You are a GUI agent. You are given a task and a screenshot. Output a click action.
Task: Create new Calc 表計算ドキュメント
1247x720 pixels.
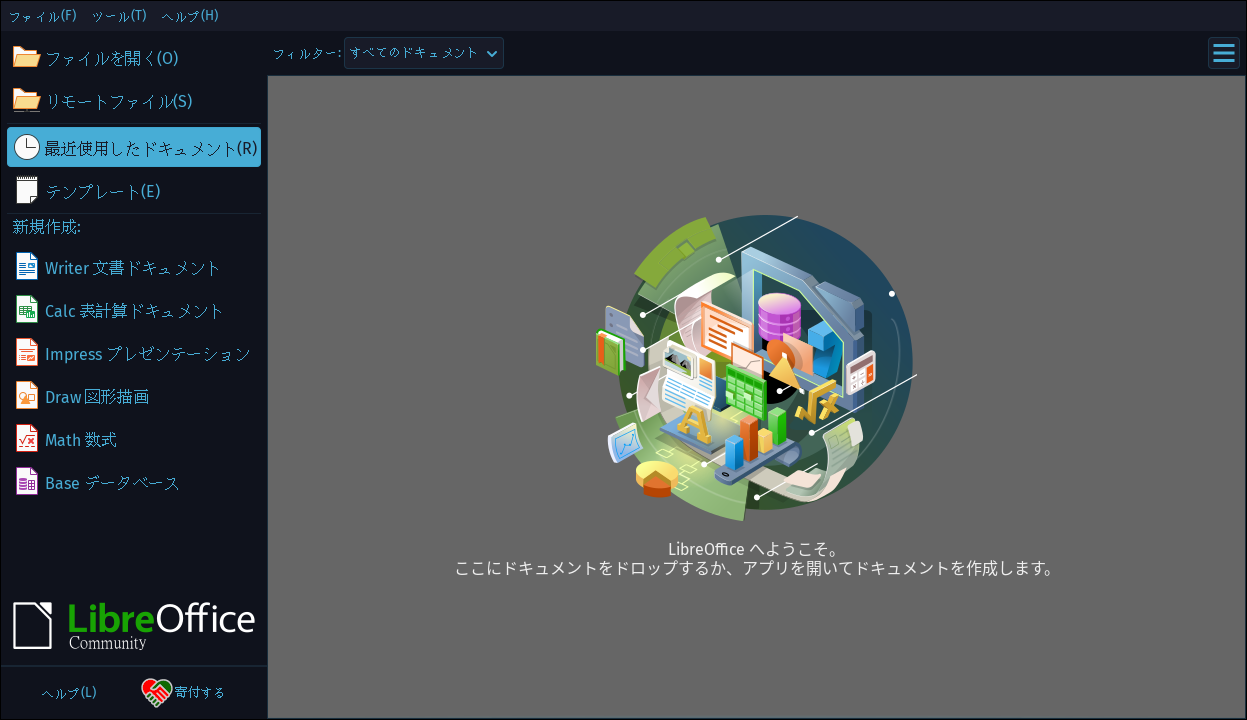(x=134, y=310)
